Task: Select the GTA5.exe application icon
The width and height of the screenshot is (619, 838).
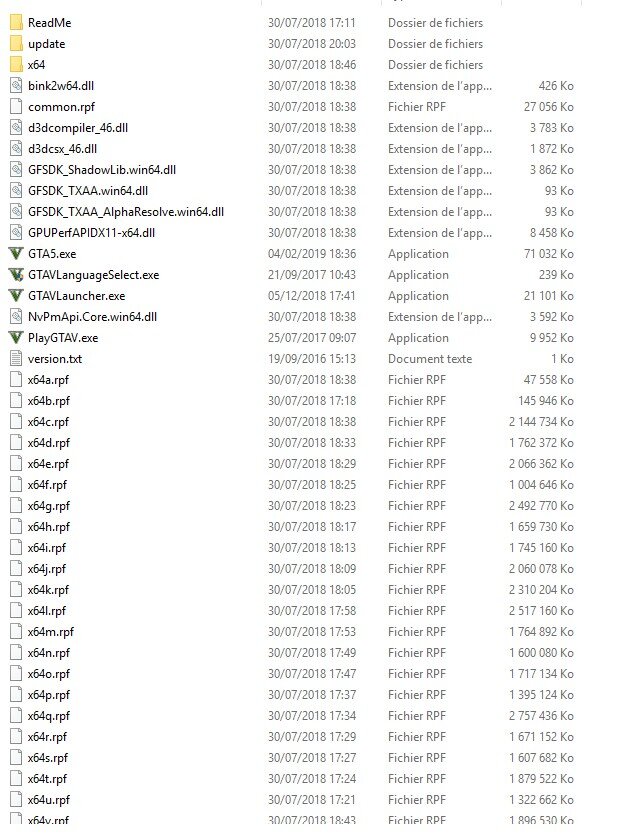Action: click(x=17, y=254)
